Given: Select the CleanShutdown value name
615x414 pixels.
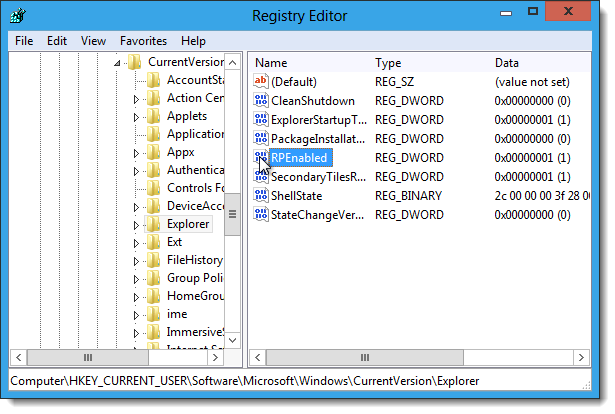Looking at the screenshot, I should [313, 101].
